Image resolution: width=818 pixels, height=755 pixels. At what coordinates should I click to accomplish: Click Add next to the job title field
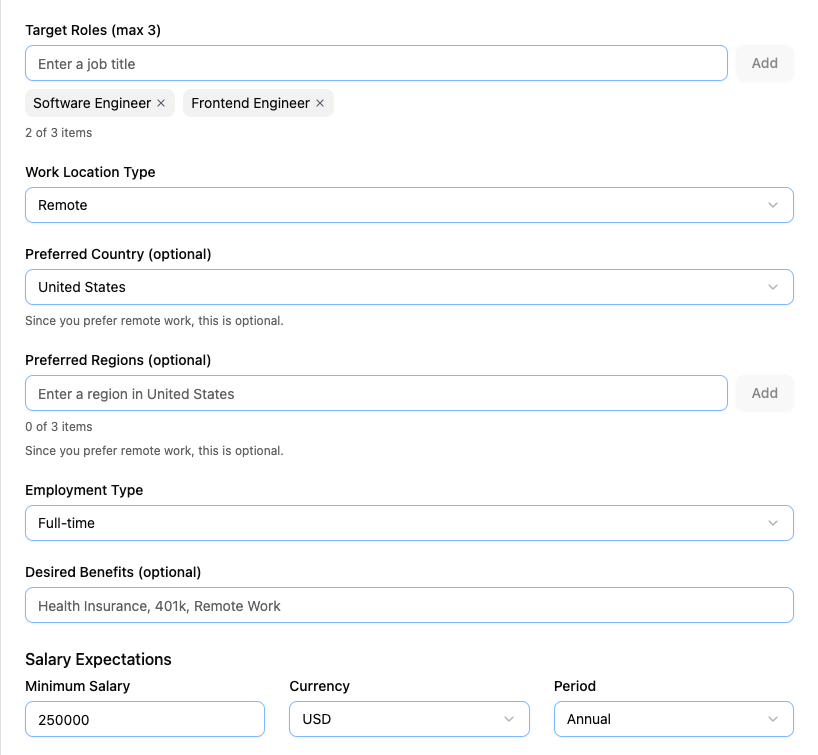tap(764, 62)
